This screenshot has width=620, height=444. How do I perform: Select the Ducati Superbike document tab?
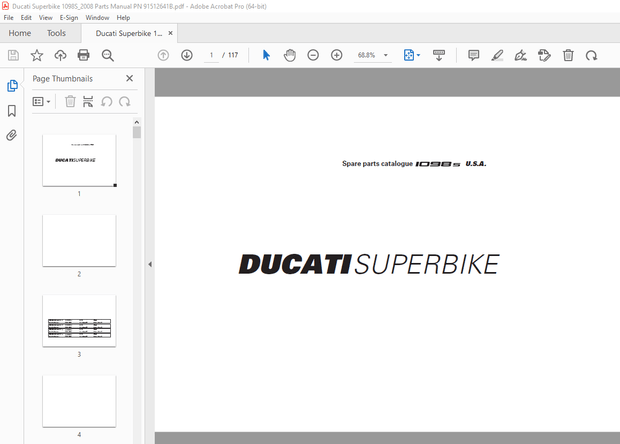click(x=129, y=34)
